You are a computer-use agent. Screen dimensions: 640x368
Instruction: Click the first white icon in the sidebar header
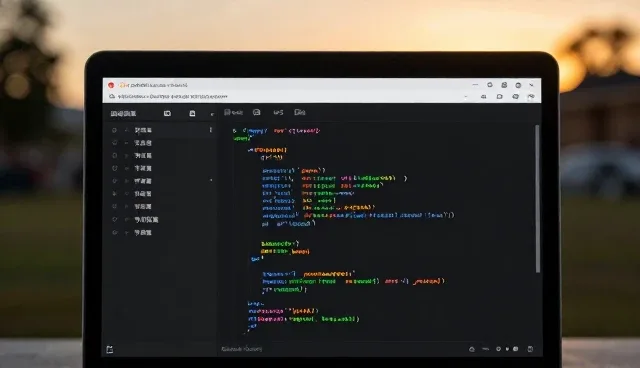[167, 113]
